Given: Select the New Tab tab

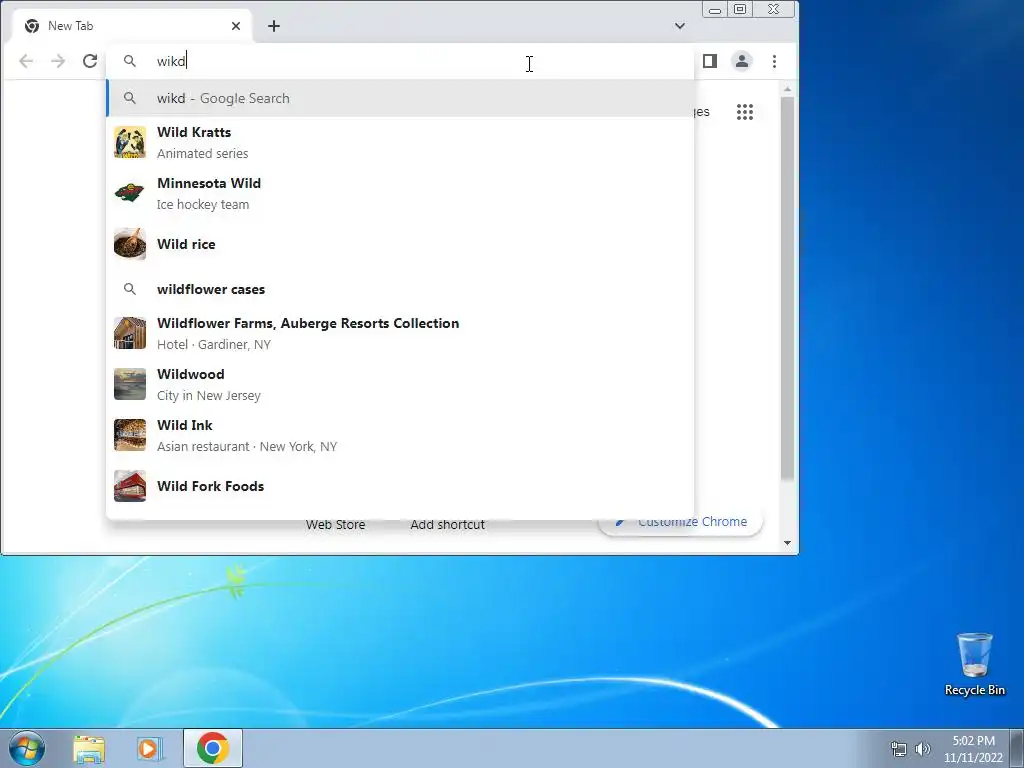Looking at the screenshot, I should tap(131, 26).
